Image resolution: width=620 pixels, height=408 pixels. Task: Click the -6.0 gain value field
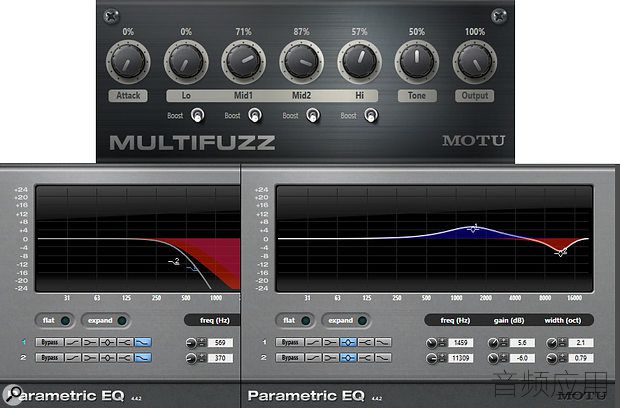pos(522,358)
